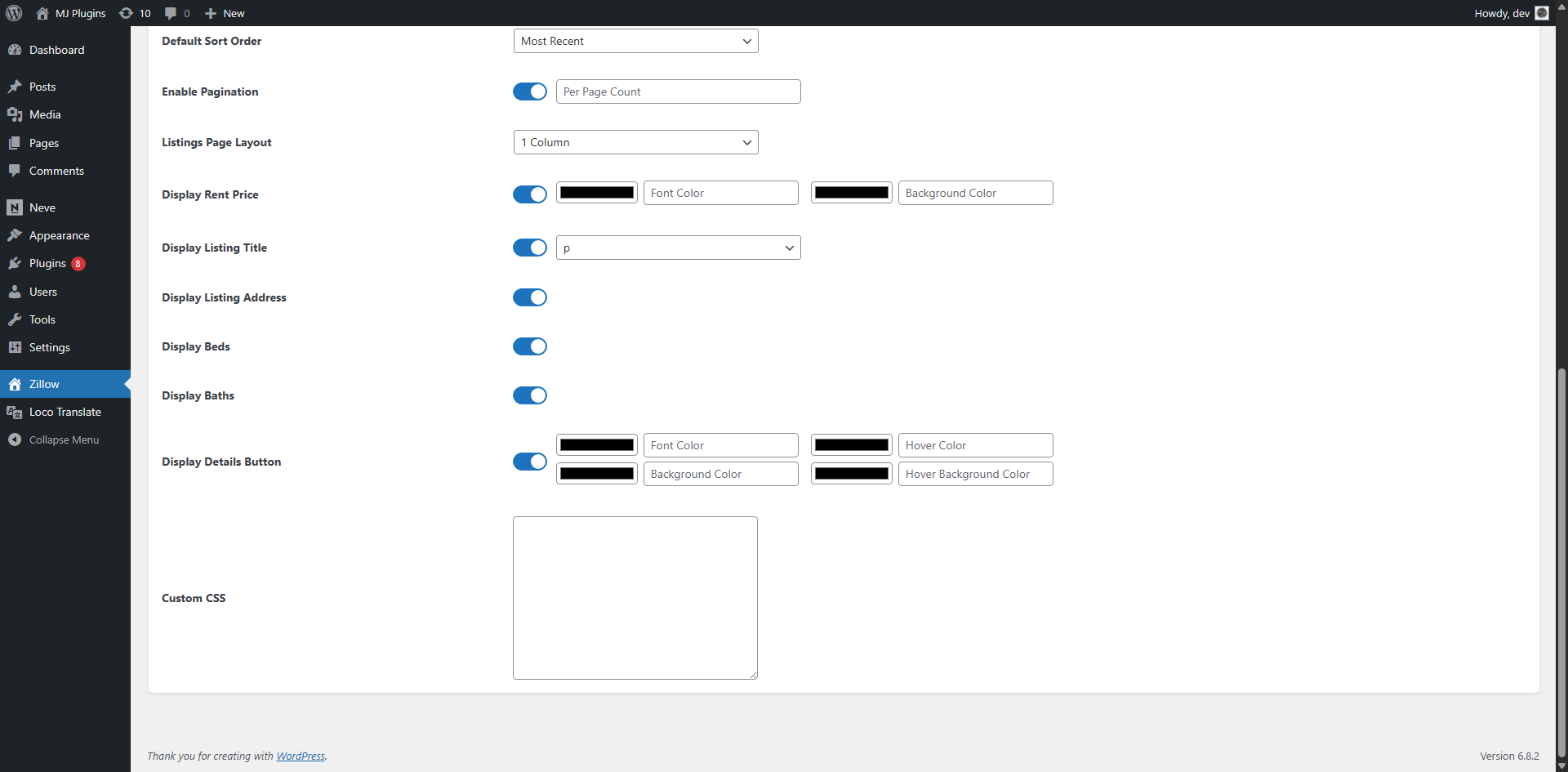Toggle Display Rent Price switch

point(530,194)
